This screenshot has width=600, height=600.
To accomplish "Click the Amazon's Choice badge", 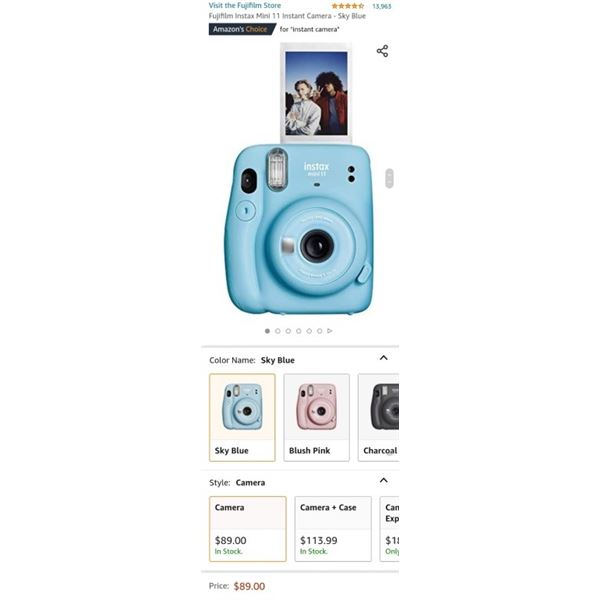I will click(x=242, y=29).
